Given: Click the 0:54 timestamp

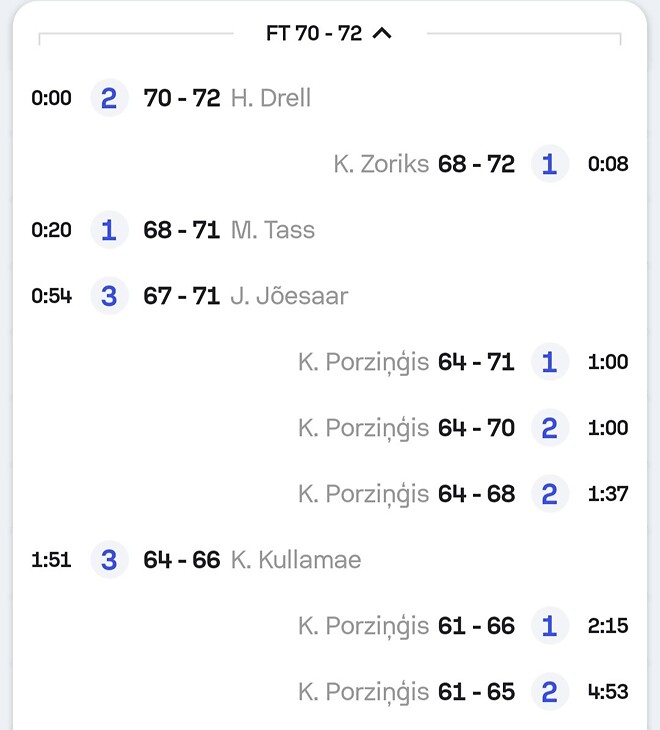Looking at the screenshot, I should (x=52, y=296).
